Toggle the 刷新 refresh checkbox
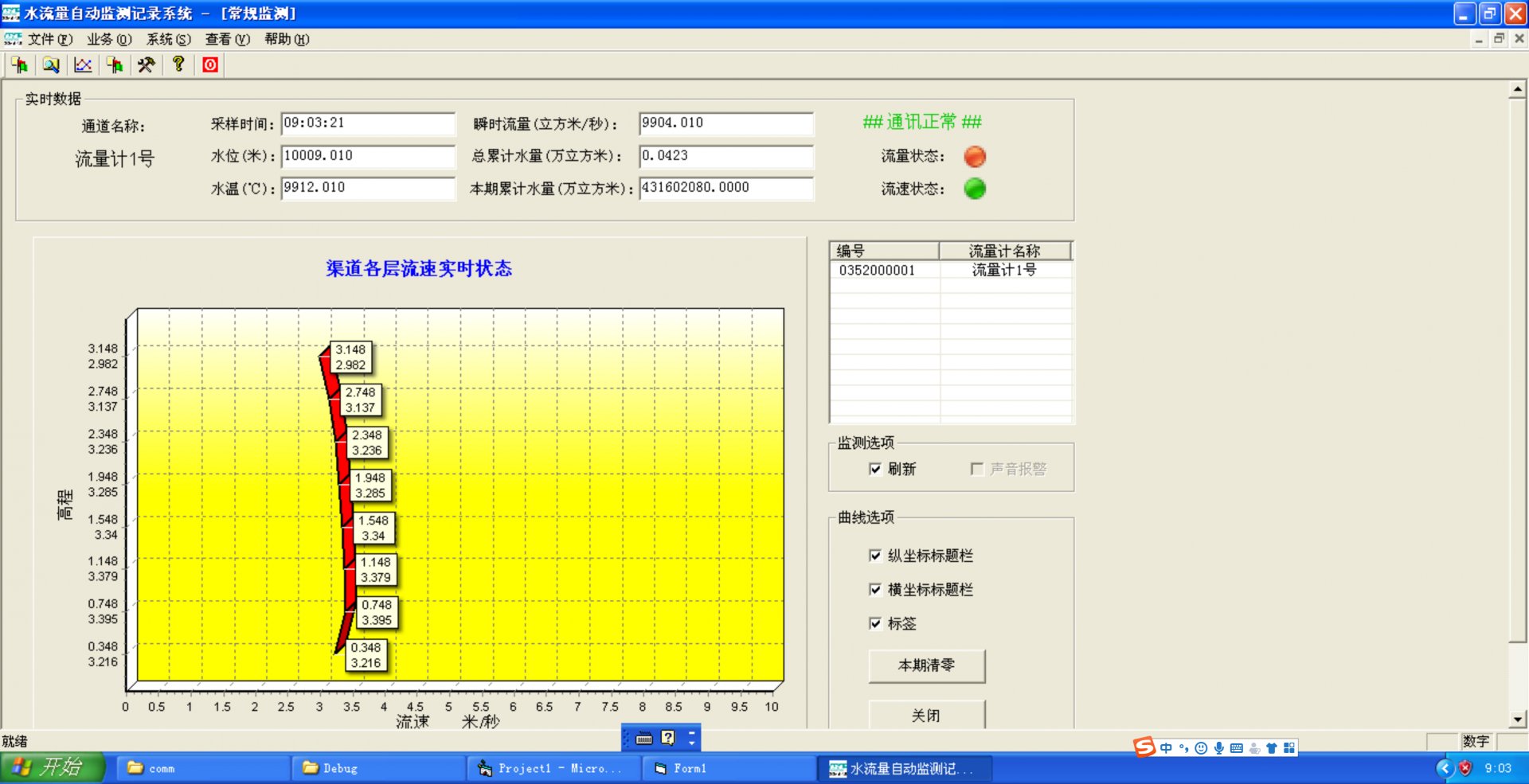This screenshot has width=1529, height=784. (x=875, y=469)
